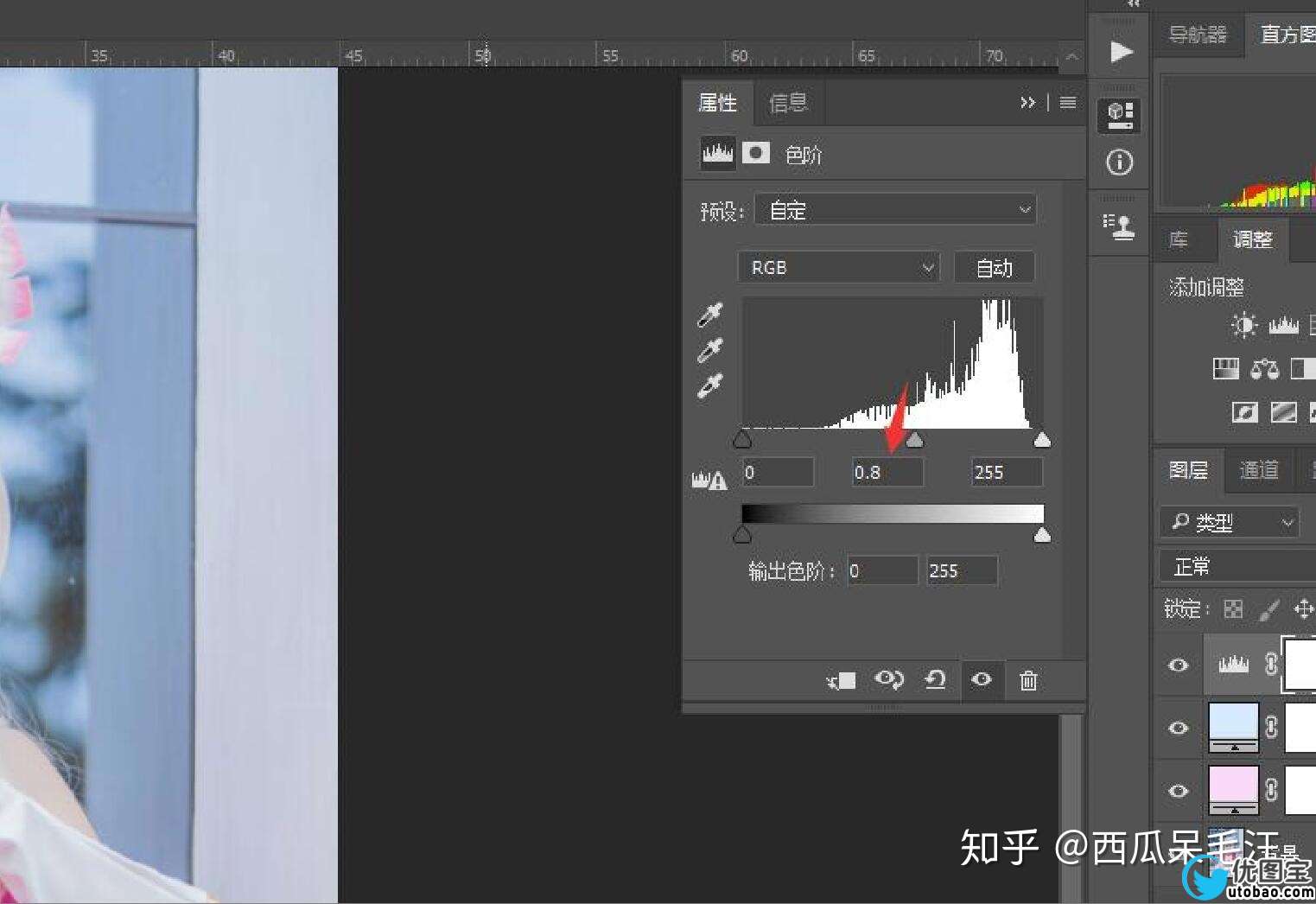The height and width of the screenshot is (904, 1316).
Task: View the previous adjustment state
Action: tap(889, 680)
